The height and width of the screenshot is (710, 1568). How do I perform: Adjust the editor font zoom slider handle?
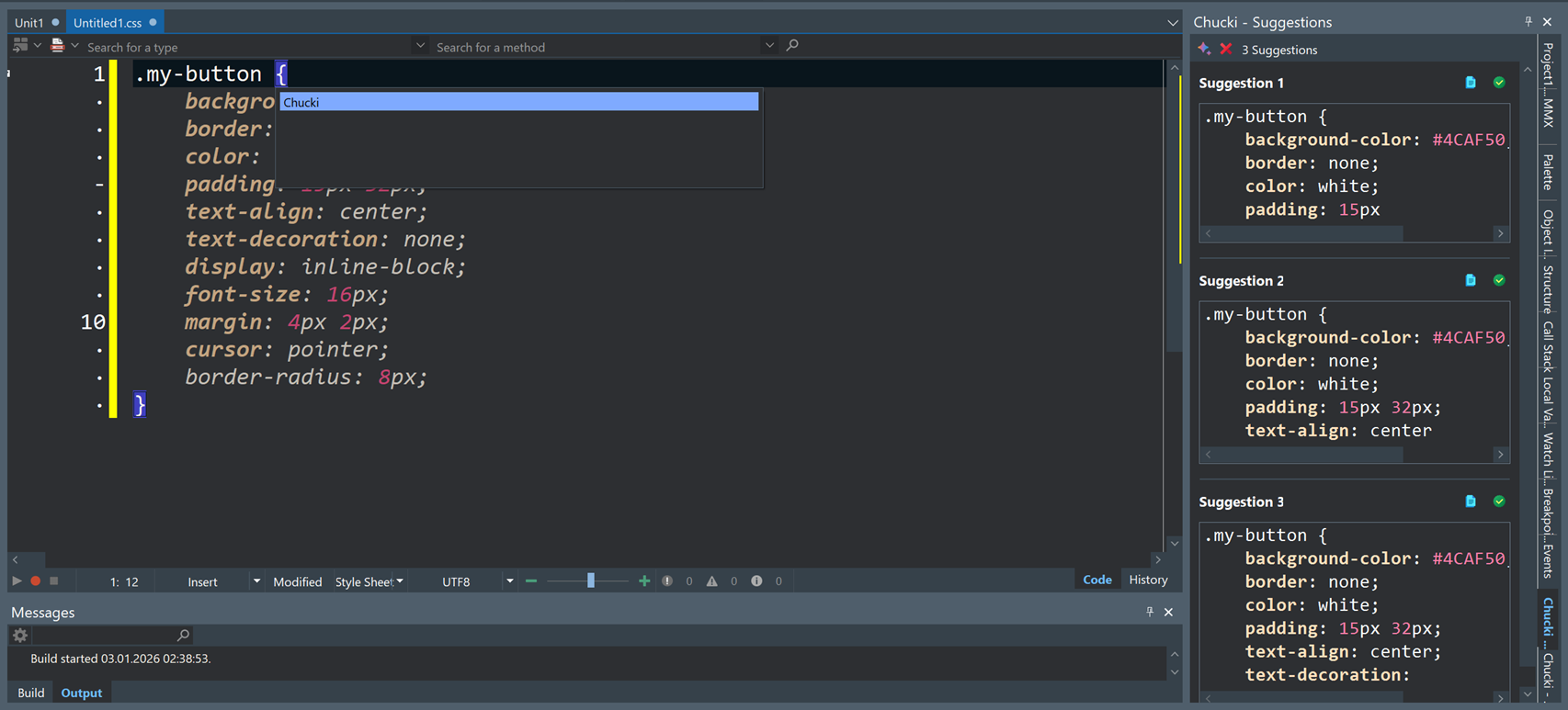coord(591,580)
